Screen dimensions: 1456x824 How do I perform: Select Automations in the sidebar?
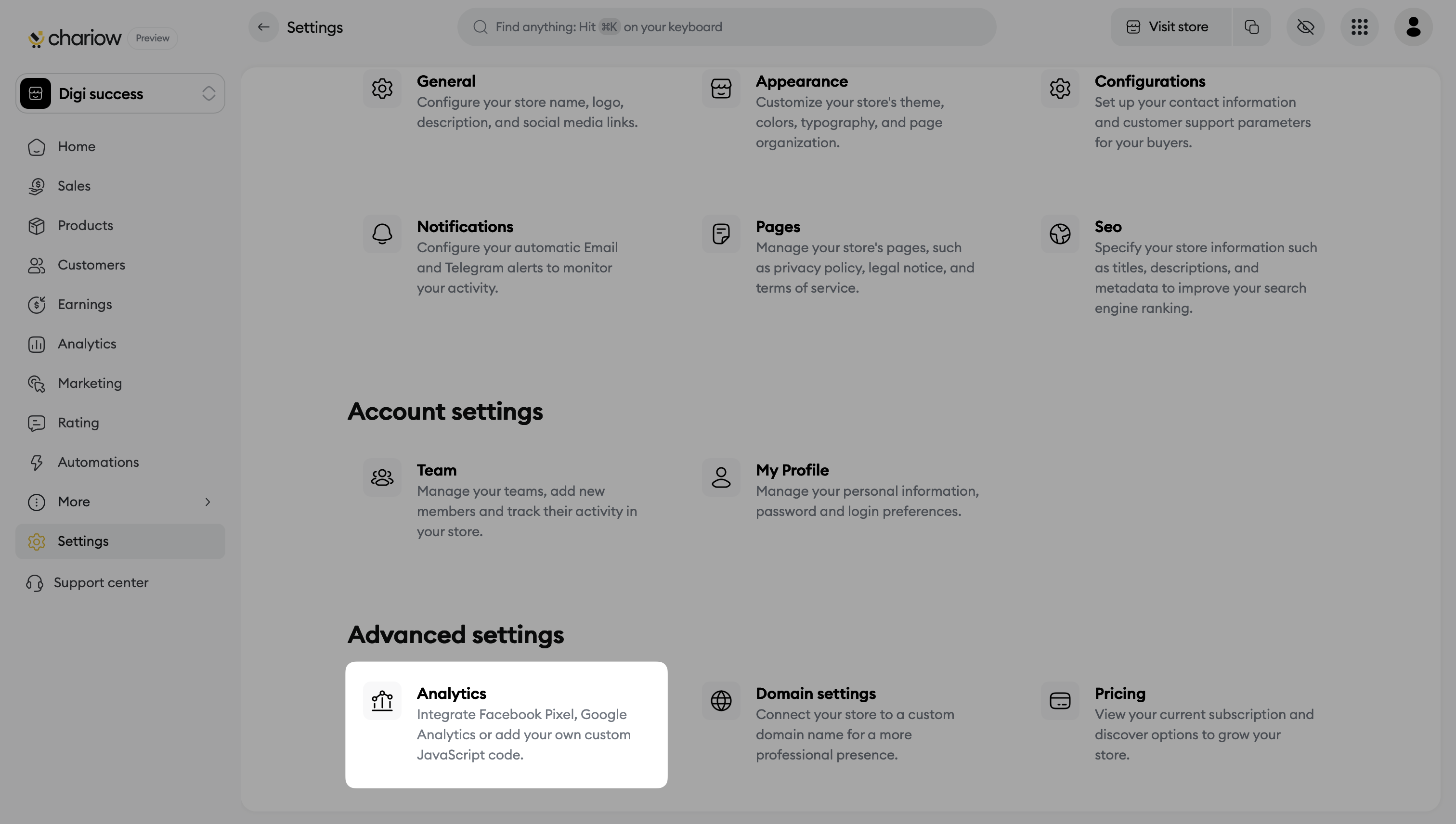pyautogui.click(x=98, y=463)
